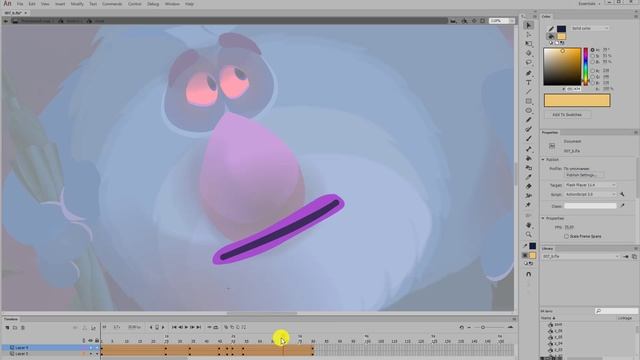The height and width of the screenshot is (360, 640).
Task: Switch to the Timeline panel tab
Action: click(x=11, y=319)
